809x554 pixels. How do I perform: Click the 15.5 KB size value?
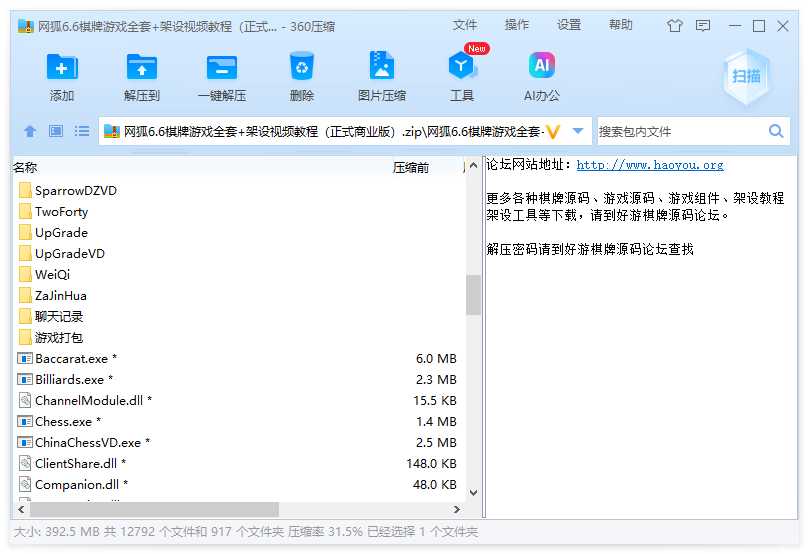coord(434,400)
